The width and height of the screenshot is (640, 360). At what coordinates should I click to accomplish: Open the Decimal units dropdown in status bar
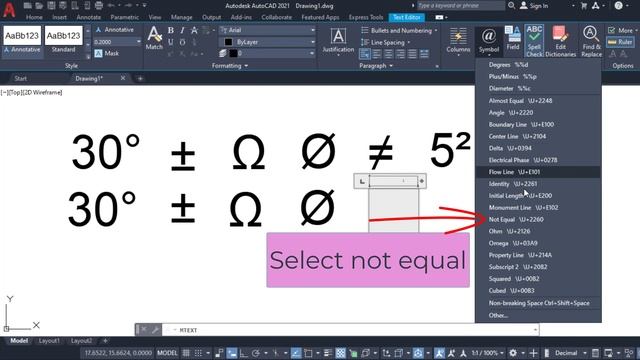pyautogui.click(x=570, y=353)
